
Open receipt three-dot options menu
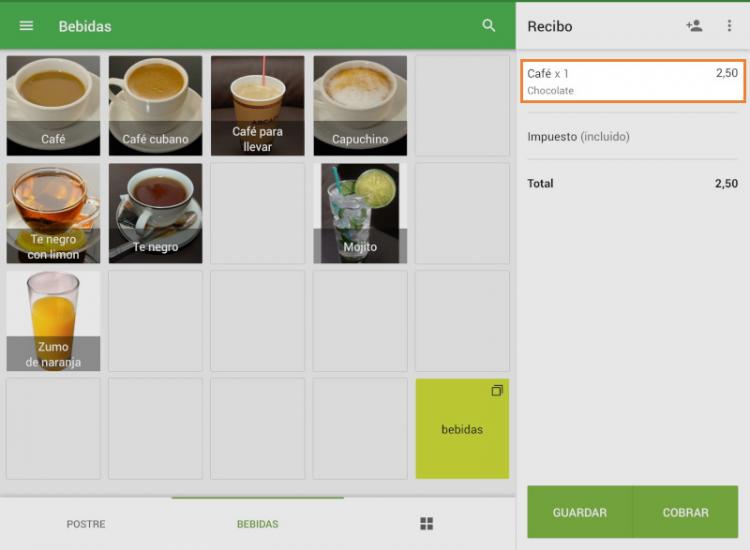click(x=729, y=26)
